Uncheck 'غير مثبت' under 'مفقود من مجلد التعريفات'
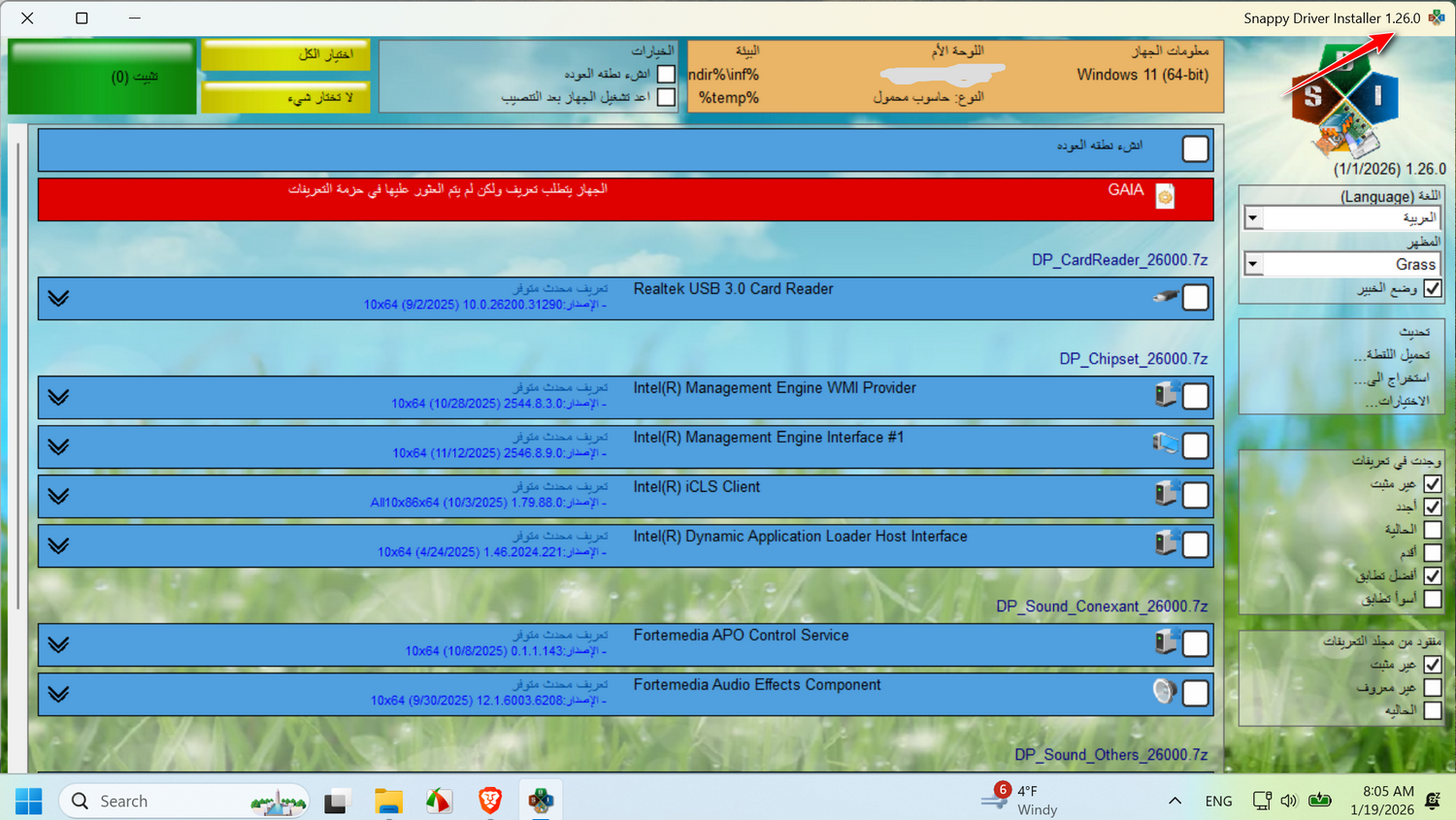 (1433, 665)
